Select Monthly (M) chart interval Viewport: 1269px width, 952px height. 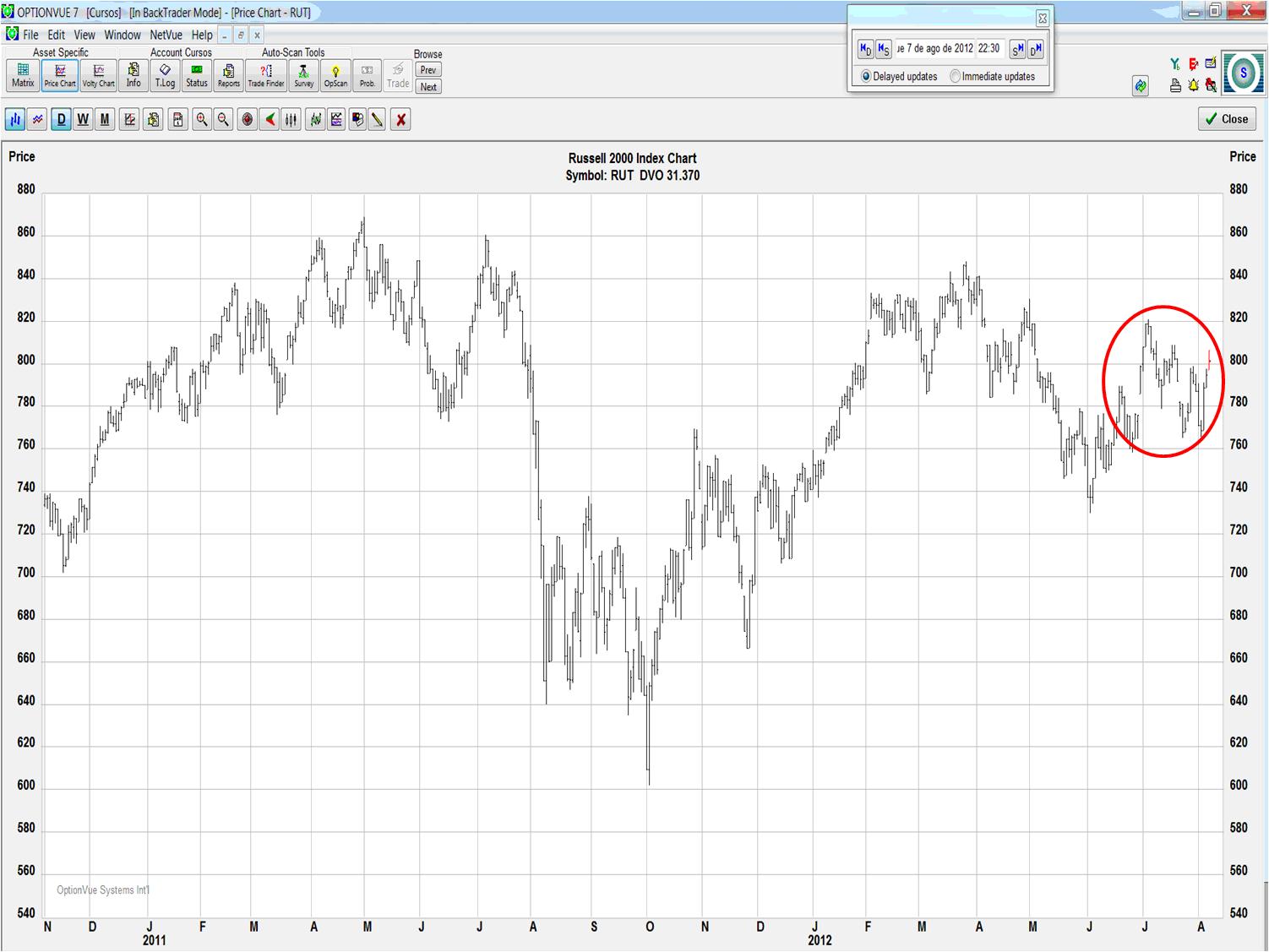tap(105, 120)
